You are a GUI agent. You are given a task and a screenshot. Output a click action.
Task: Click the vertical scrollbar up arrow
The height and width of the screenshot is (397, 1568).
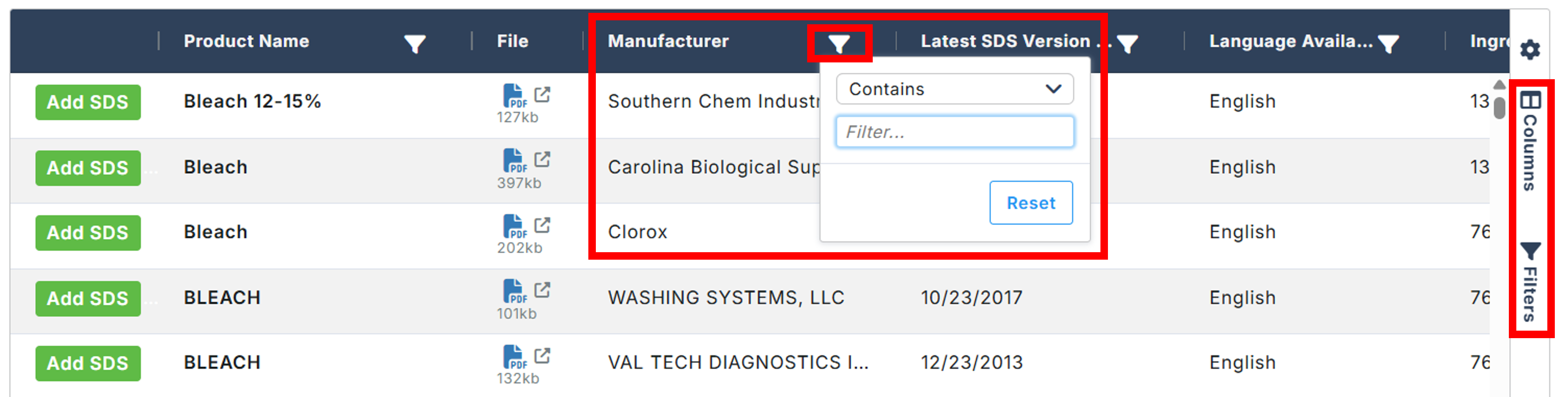pyautogui.click(x=1499, y=85)
